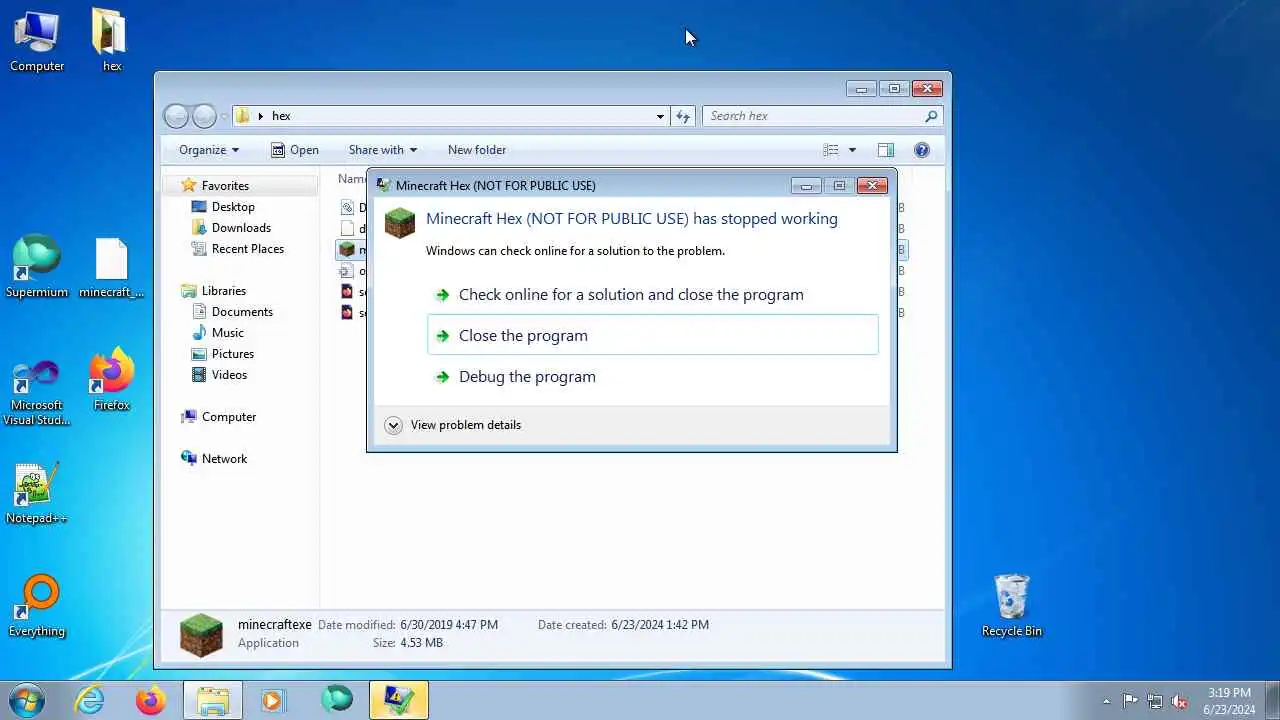Click the muted volume tray icon
Viewport: 1280px width, 720px height.
click(x=1179, y=701)
